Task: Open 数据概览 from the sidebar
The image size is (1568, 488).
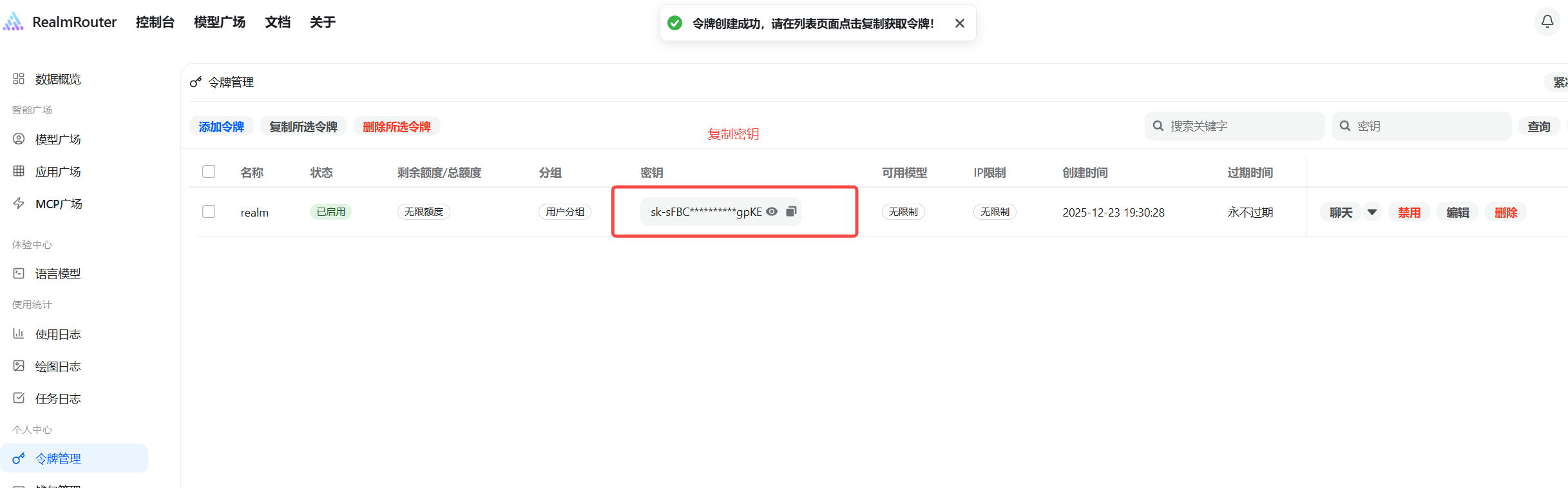Action: pyautogui.click(x=58, y=79)
